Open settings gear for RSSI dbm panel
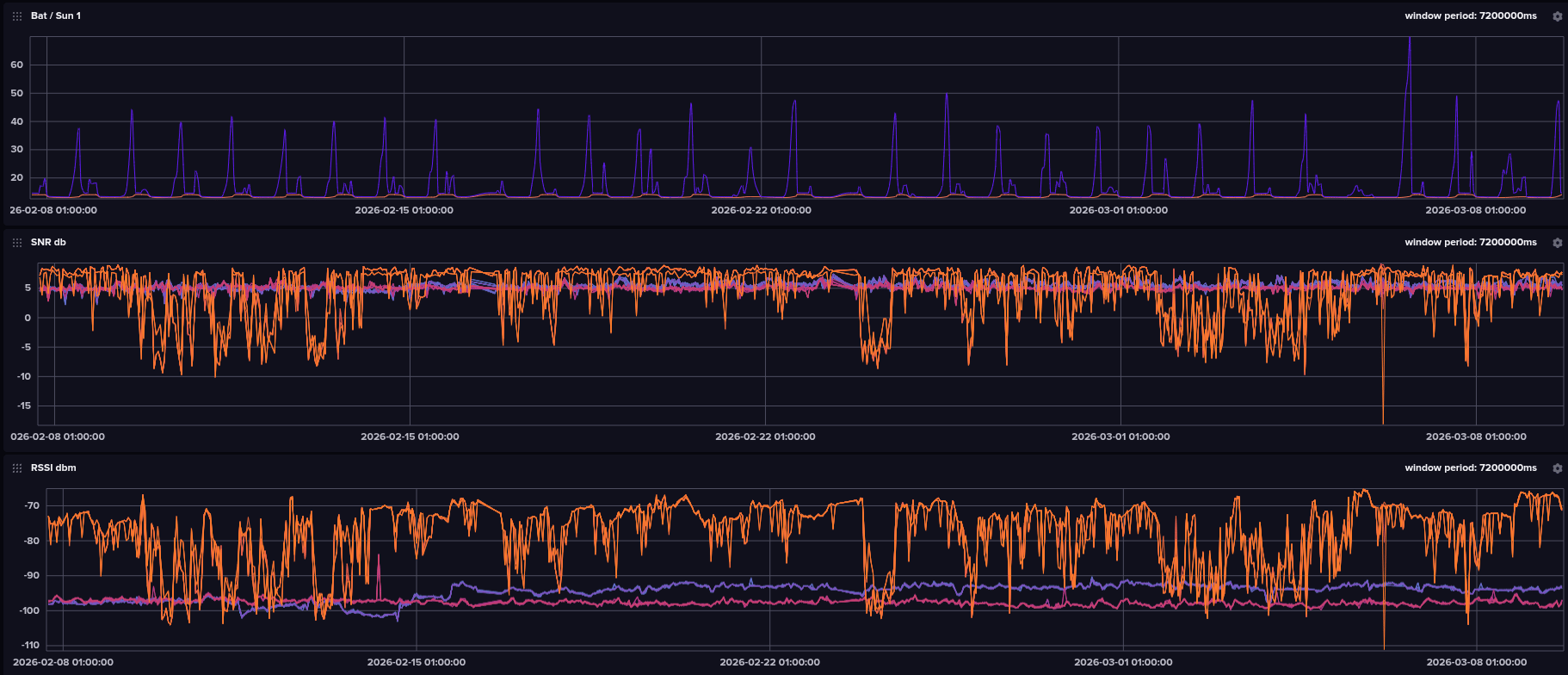This screenshot has height=675, width=1568. (1557, 468)
